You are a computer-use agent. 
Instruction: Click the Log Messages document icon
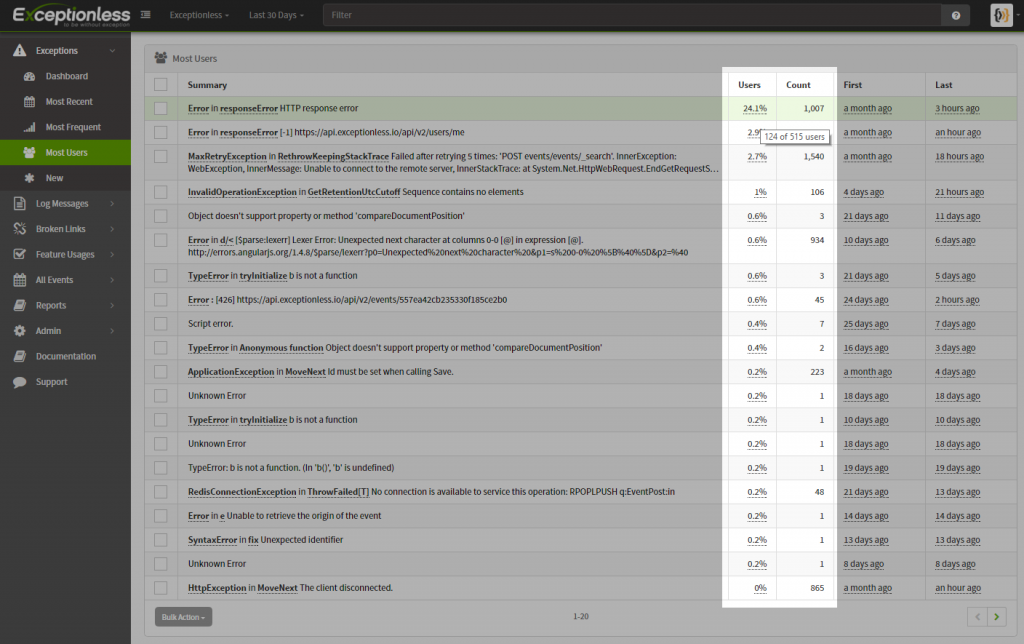20,204
